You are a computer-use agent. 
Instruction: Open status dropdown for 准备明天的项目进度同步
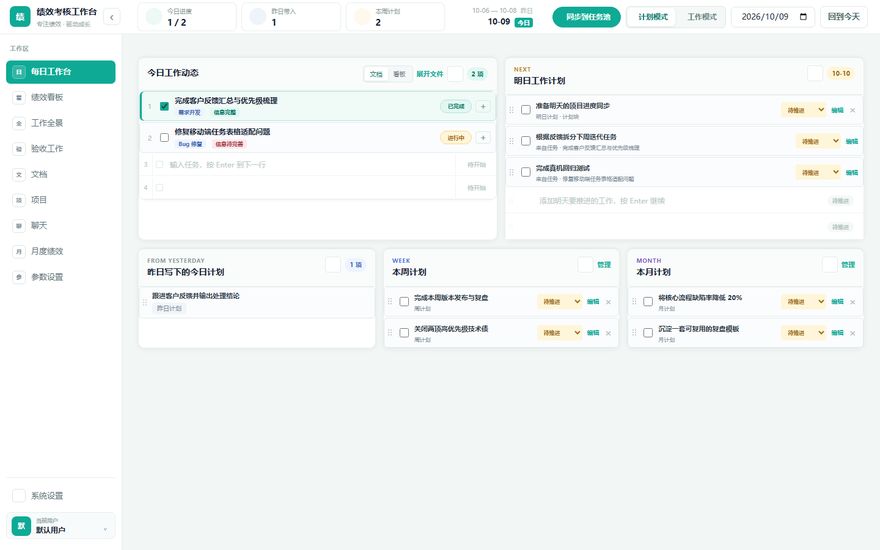(804, 110)
